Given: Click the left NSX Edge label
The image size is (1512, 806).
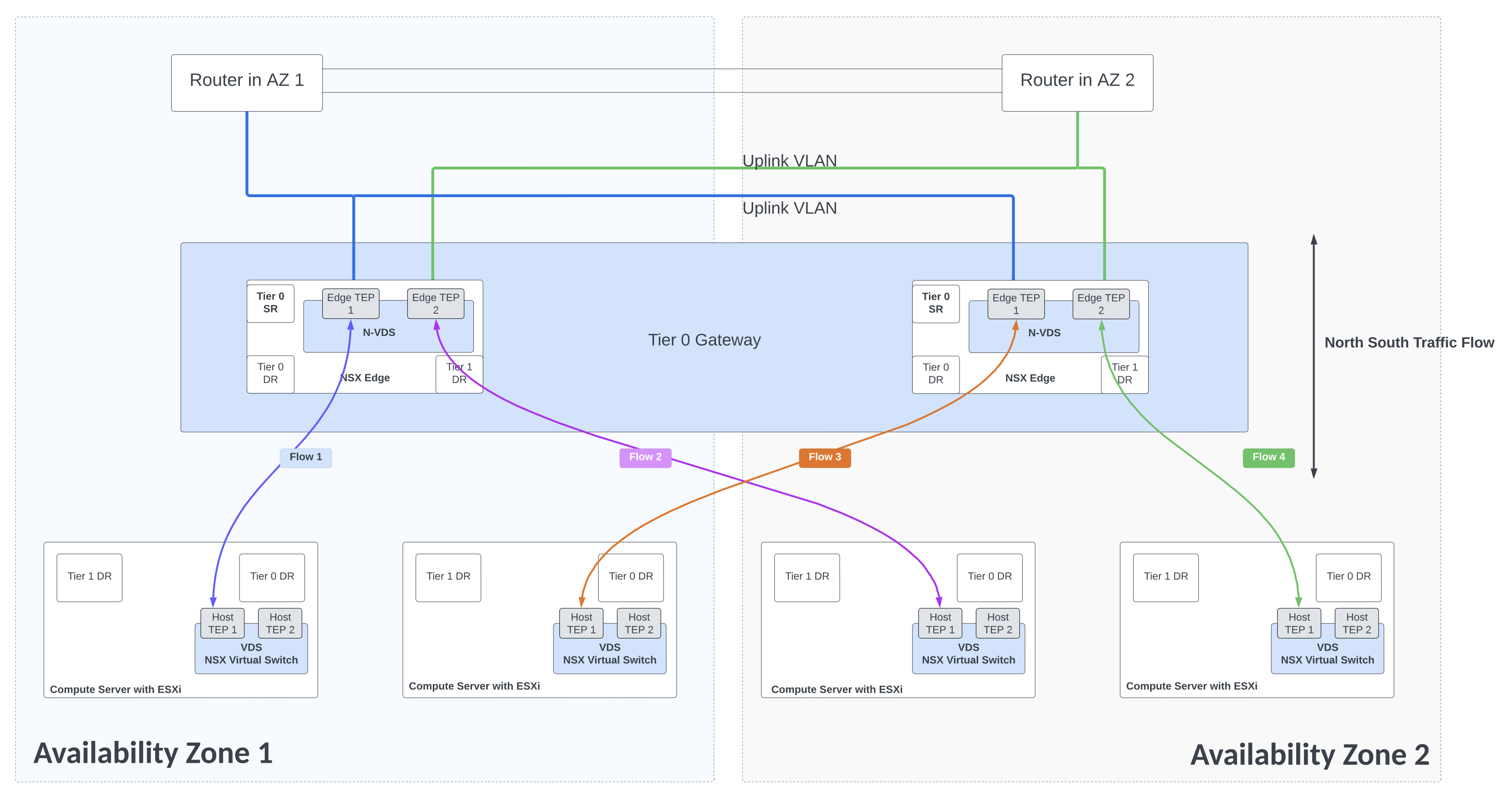Looking at the screenshot, I should (x=365, y=378).
